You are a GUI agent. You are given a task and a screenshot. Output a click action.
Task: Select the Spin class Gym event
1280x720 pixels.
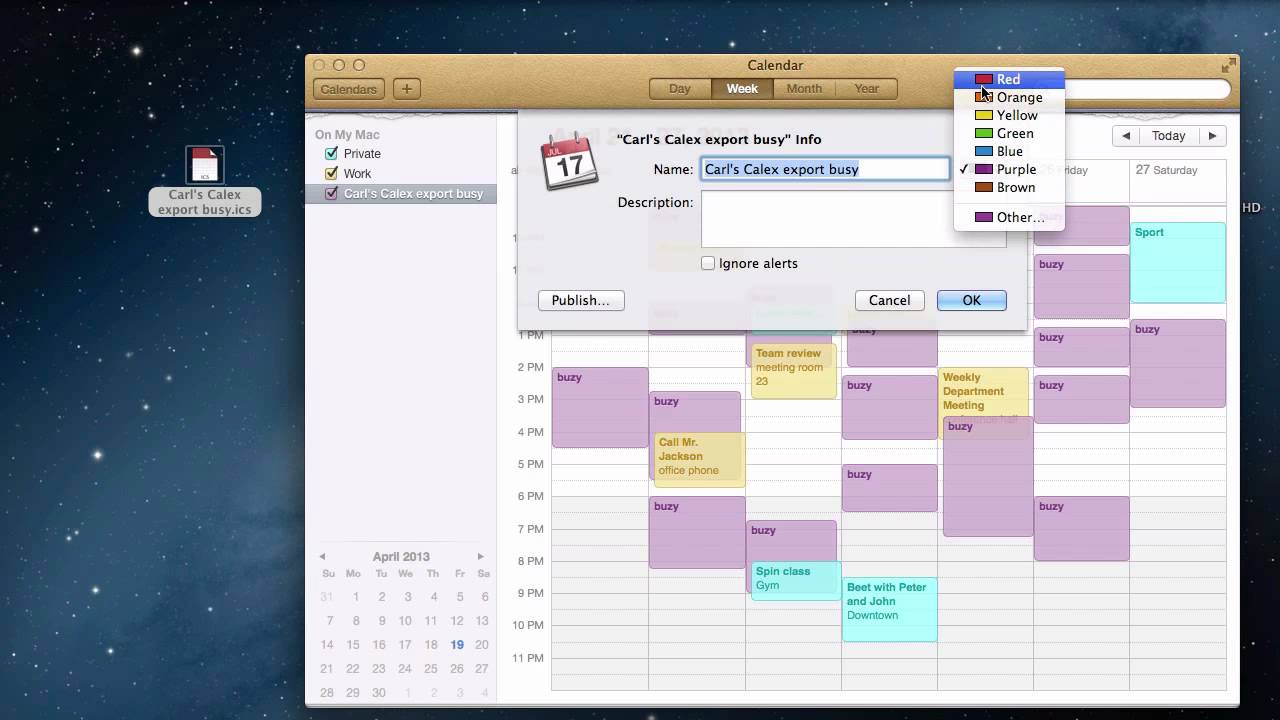pos(796,581)
